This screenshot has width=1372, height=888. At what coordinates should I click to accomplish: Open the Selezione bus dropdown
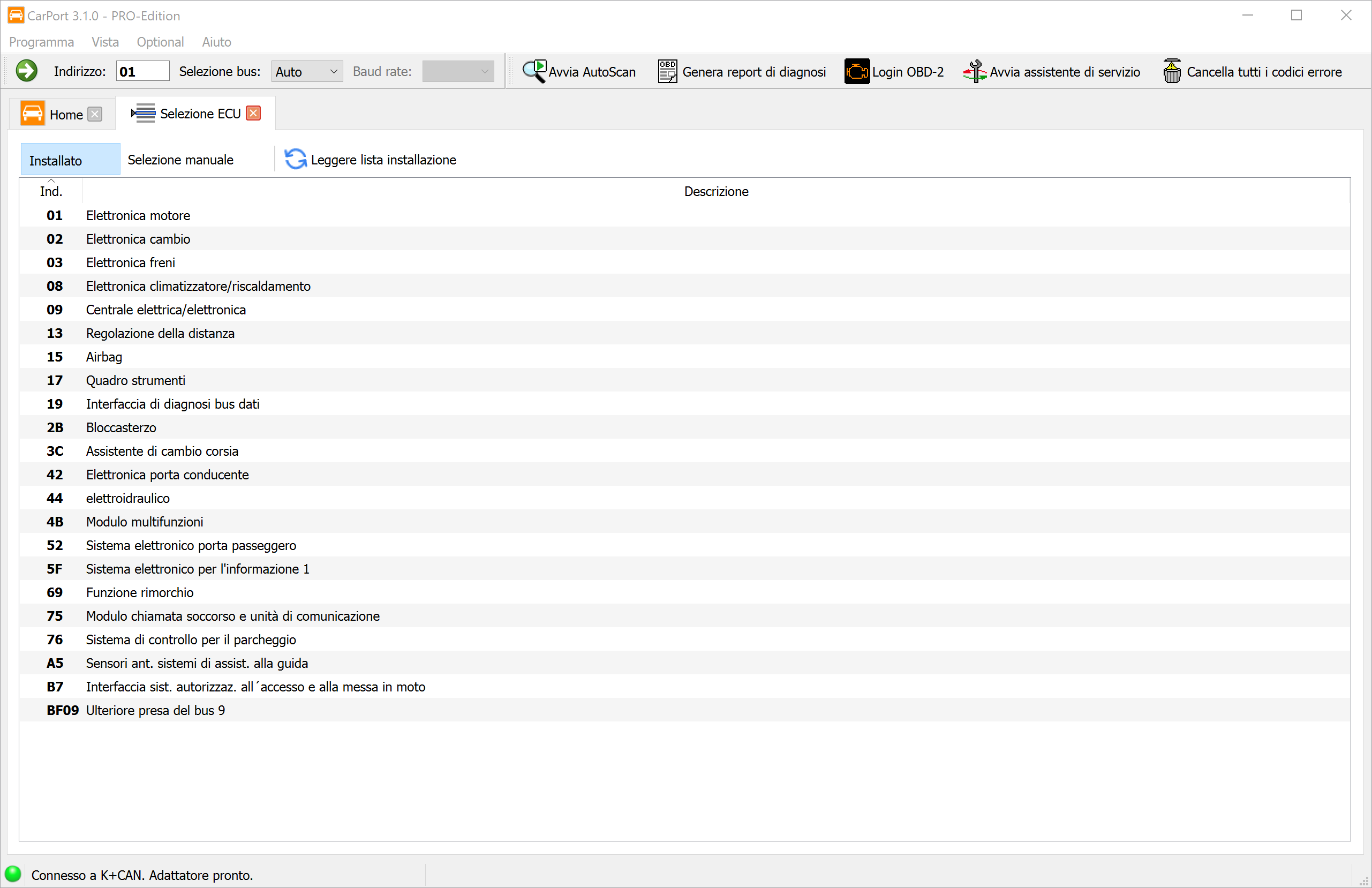[307, 72]
